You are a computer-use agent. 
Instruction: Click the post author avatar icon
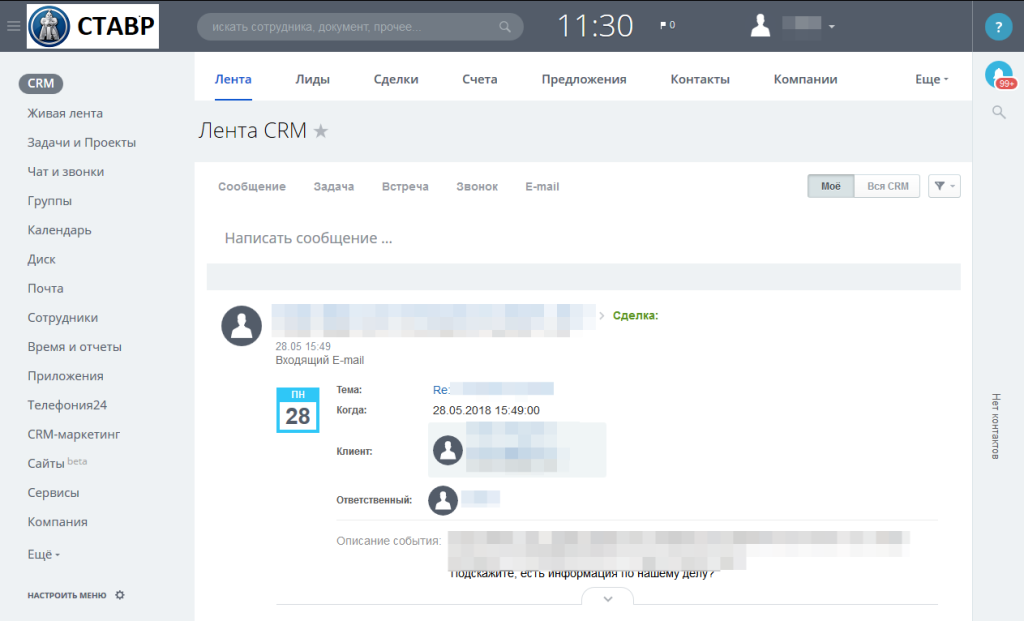coord(242,325)
